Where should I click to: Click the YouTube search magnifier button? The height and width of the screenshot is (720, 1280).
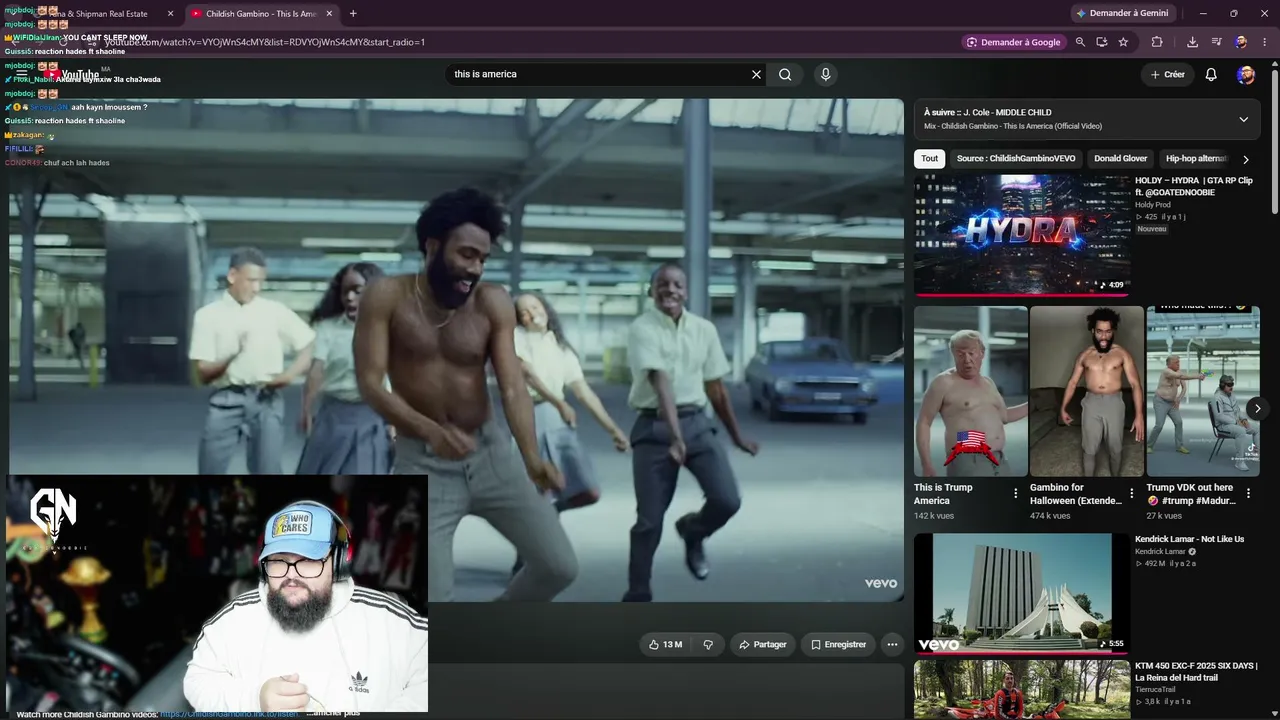785,74
